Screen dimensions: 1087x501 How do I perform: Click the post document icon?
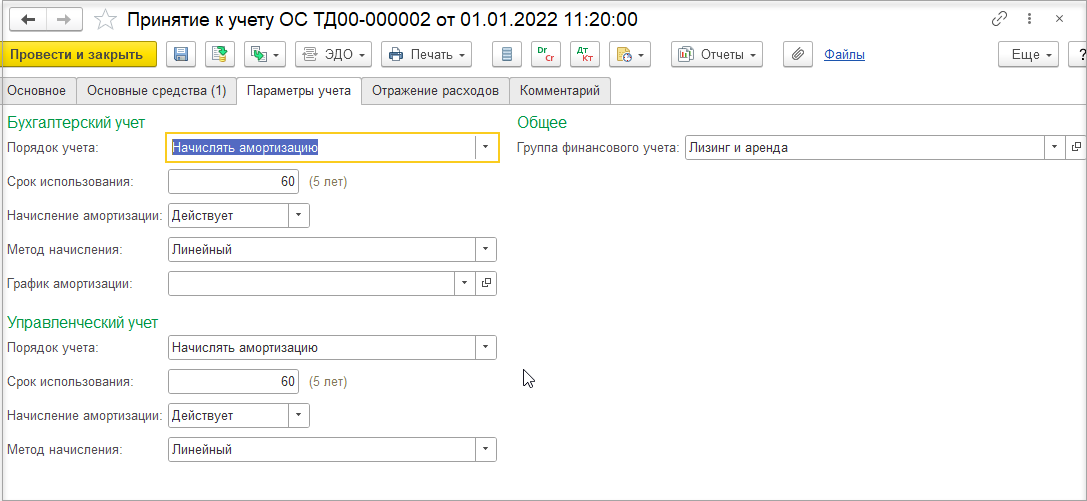220,55
